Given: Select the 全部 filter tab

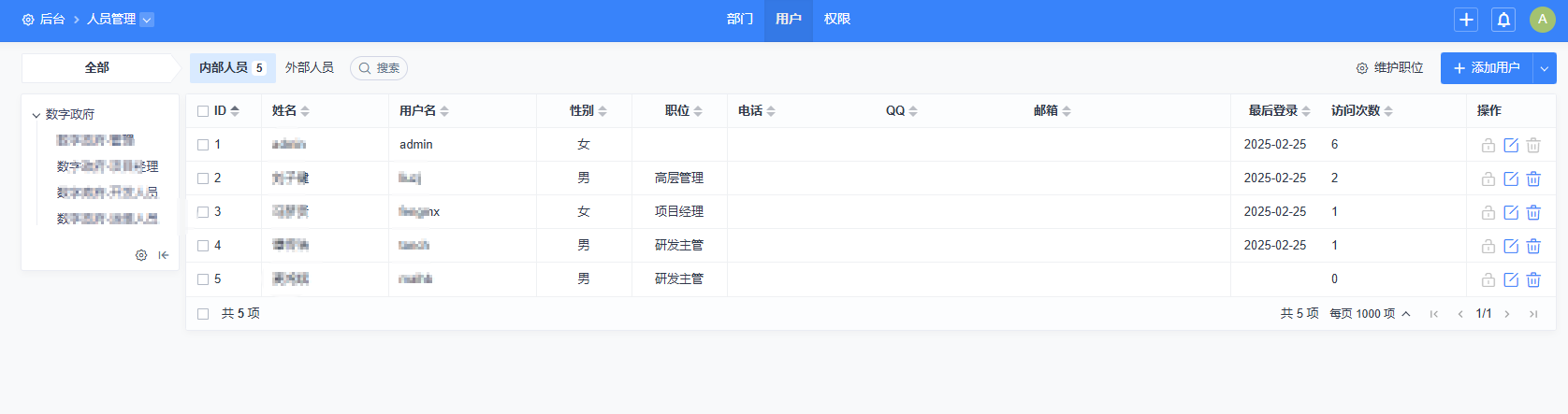Looking at the screenshot, I should pos(97,68).
